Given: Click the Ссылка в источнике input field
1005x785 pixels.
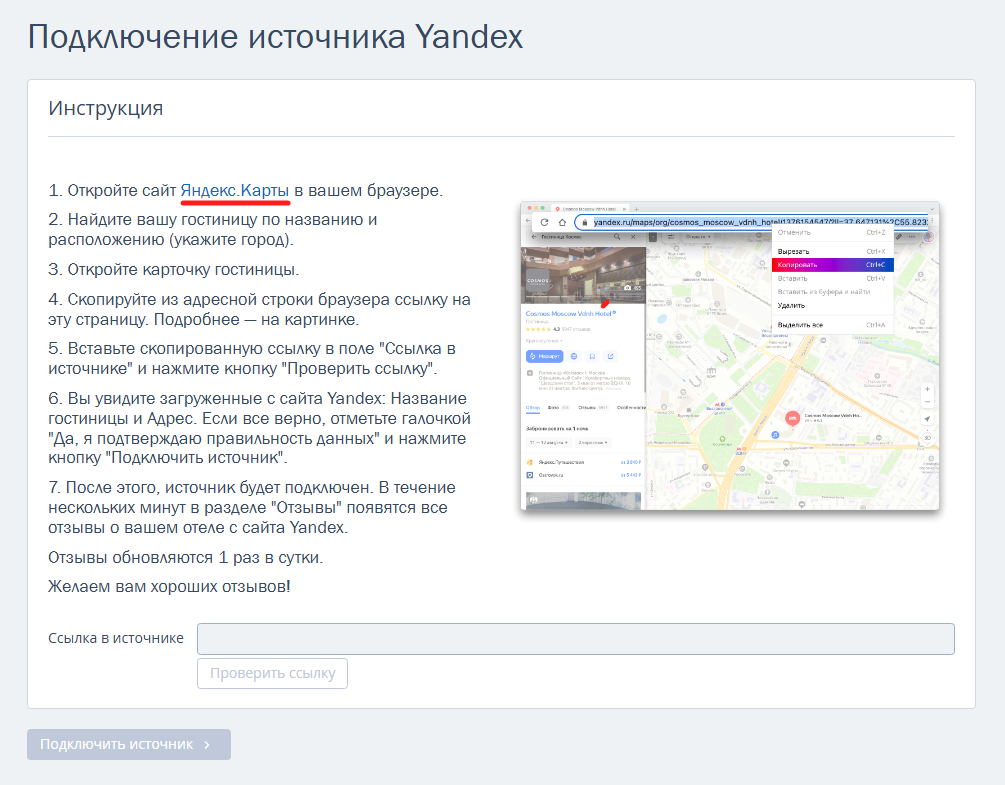Looking at the screenshot, I should click(x=576, y=639).
